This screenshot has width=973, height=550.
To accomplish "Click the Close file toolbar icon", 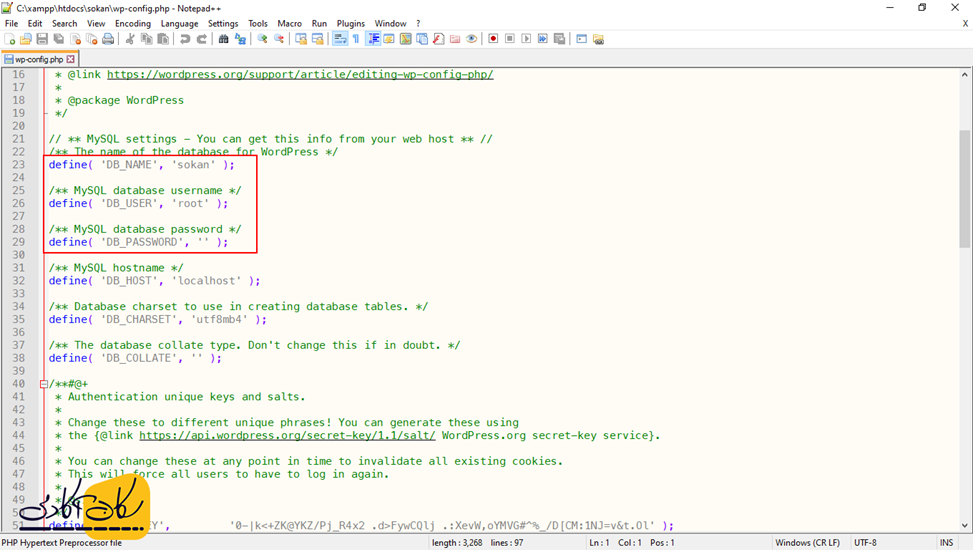I will 75,39.
